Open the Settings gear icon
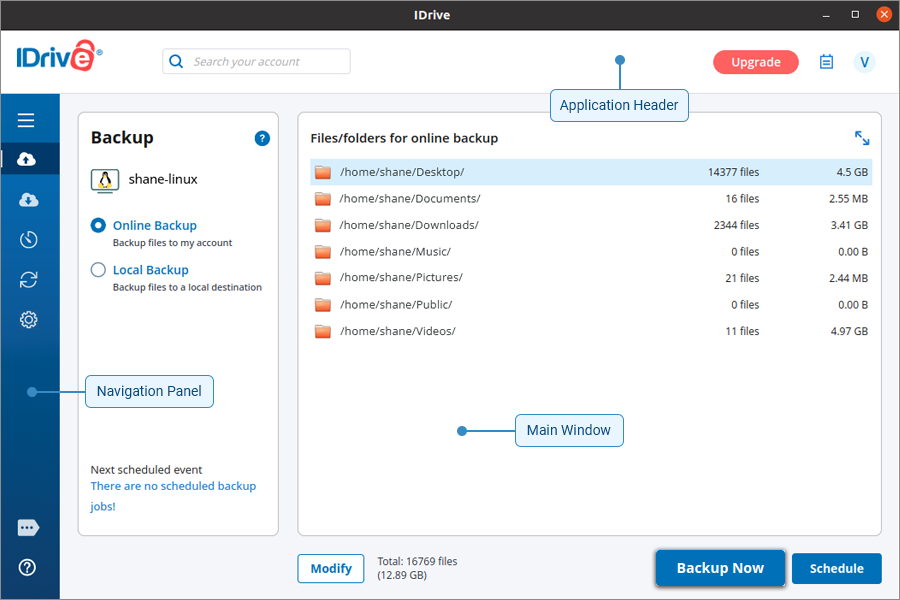This screenshot has height=600, width=900. (28, 320)
